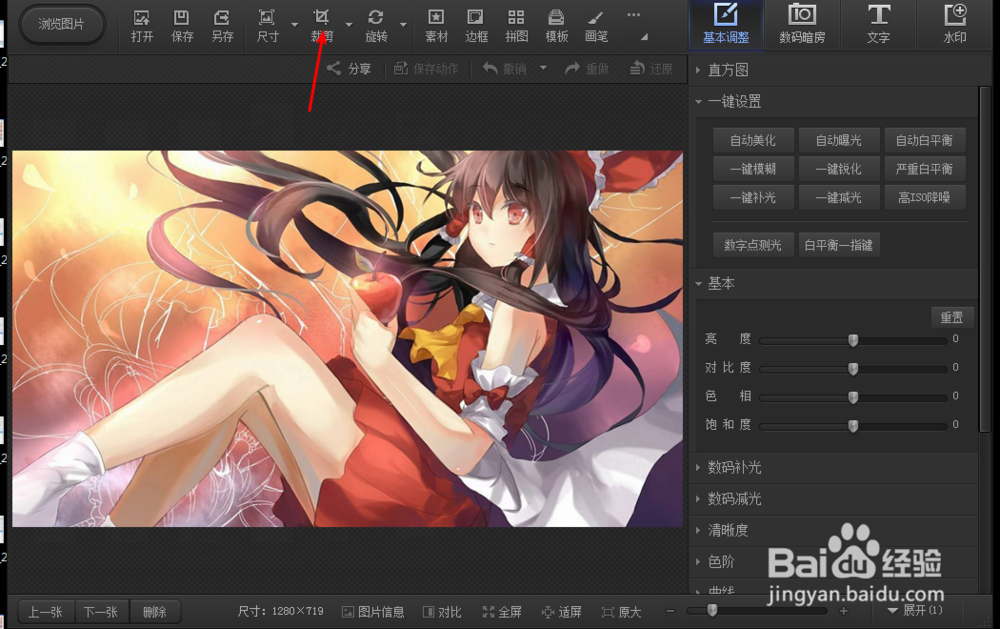The height and width of the screenshot is (629, 1000).
Task: Click the 色相 hue slider handle
Action: click(x=853, y=397)
